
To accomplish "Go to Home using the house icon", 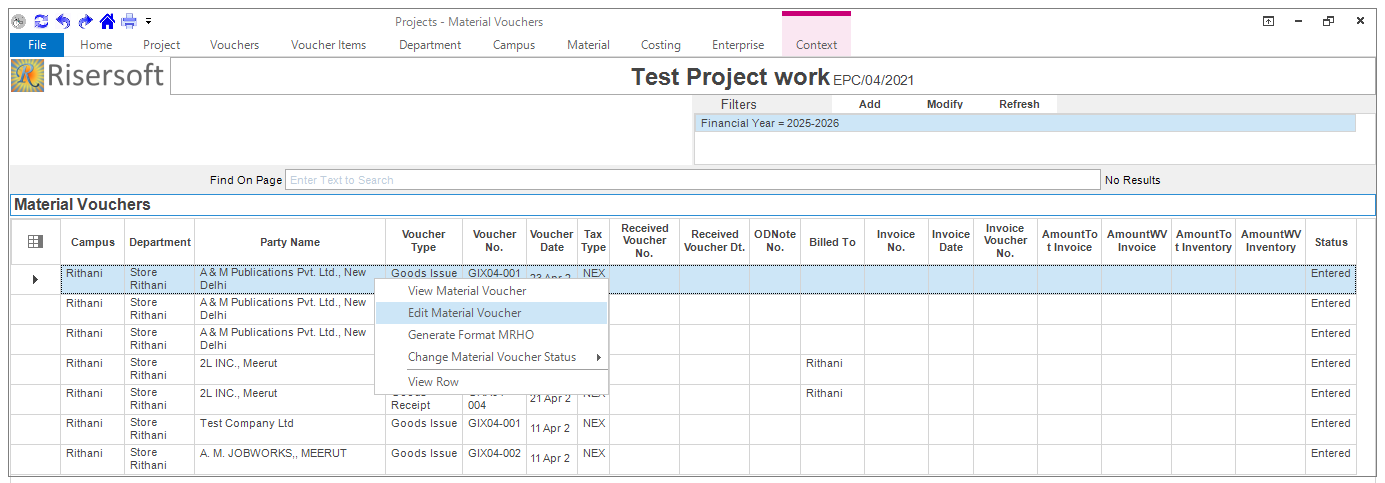I will tap(107, 21).
